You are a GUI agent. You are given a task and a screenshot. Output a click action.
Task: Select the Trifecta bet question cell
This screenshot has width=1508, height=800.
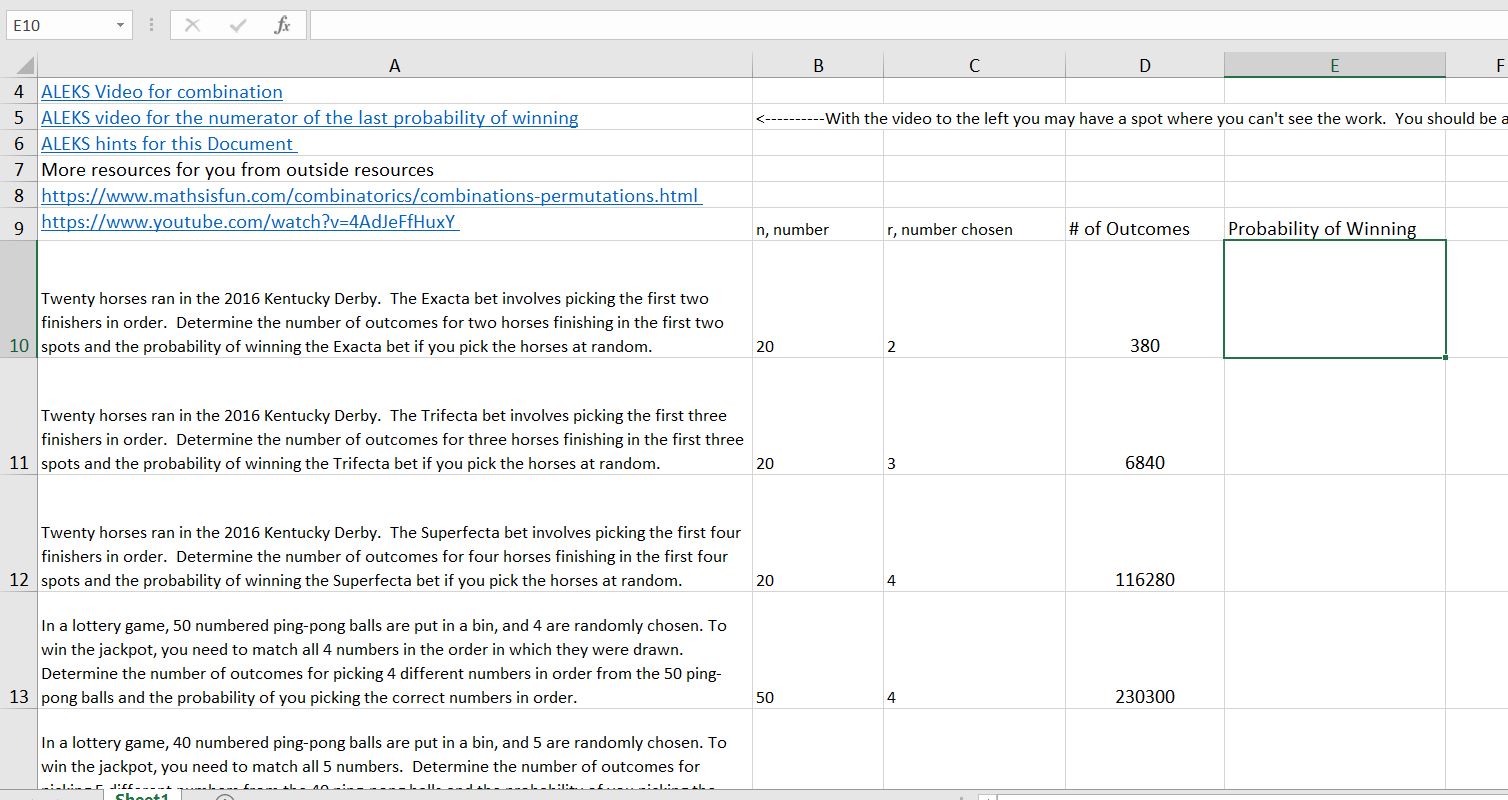pyautogui.click(x=394, y=416)
